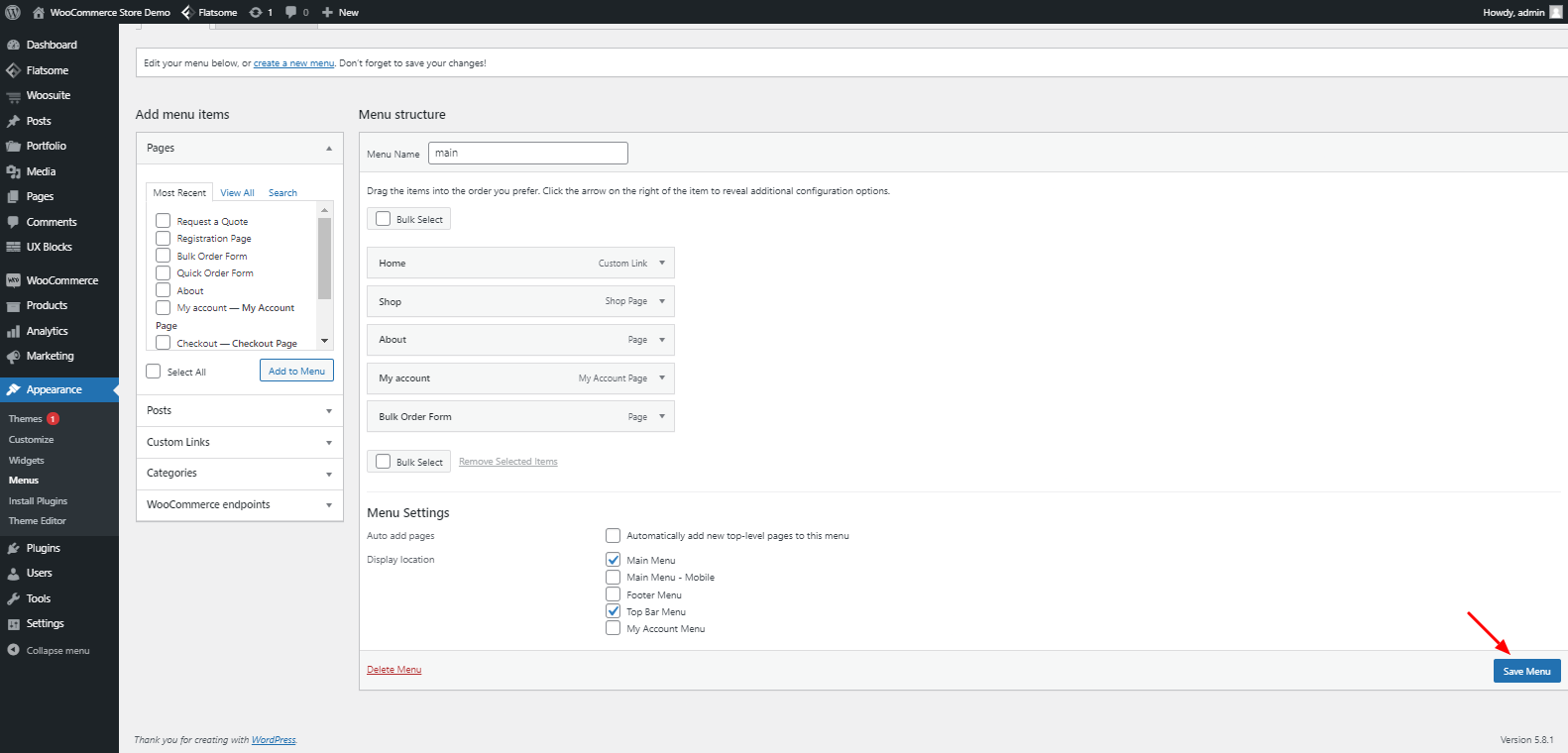Click the Users sidebar icon
Screen dimensions: 1568x753
point(13,573)
